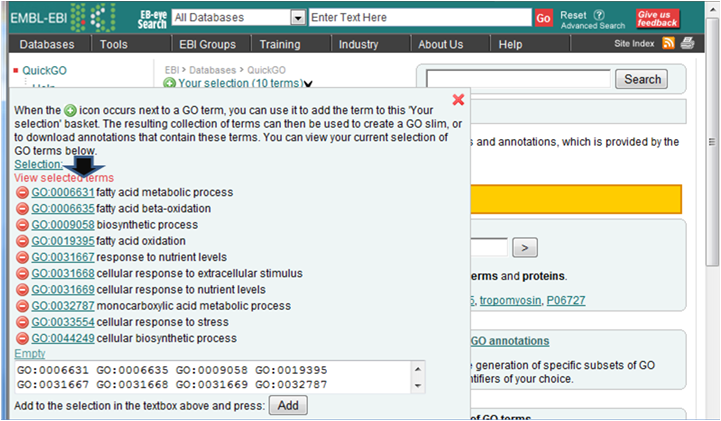The image size is (721, 421).
Task: Open the Site Index link
Action: coord(634,43)
